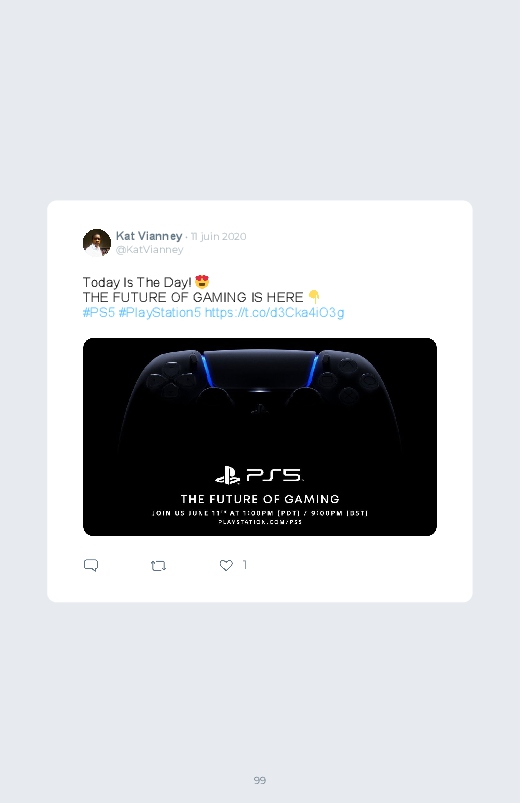Screen dimensions: 520x803
Task: Click the retweet arrows icon
Action: tap(158, 566)
